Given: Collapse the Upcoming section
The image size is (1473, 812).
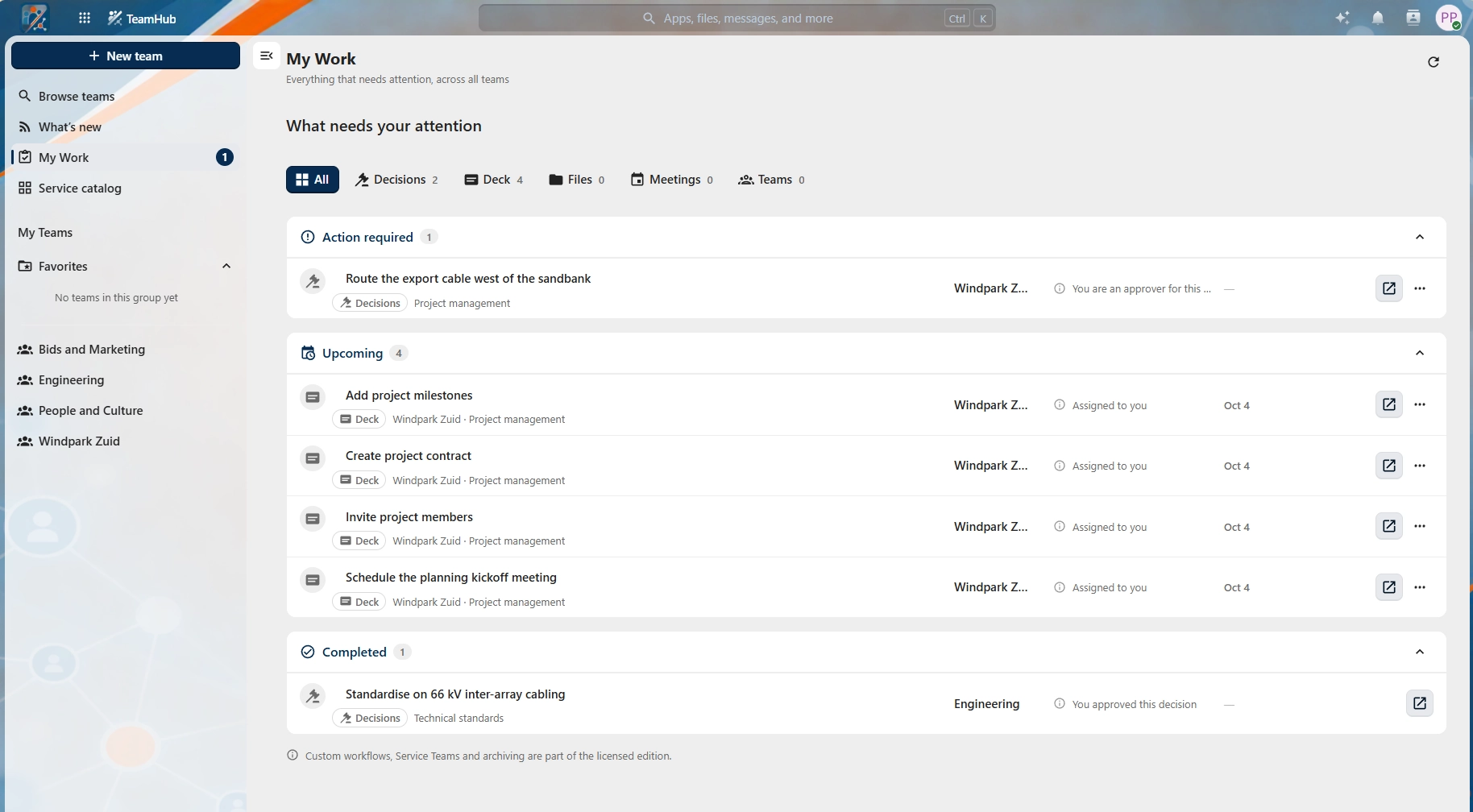Looking at the screenshot, I should pyautogui.click(x=1420, y=353).
